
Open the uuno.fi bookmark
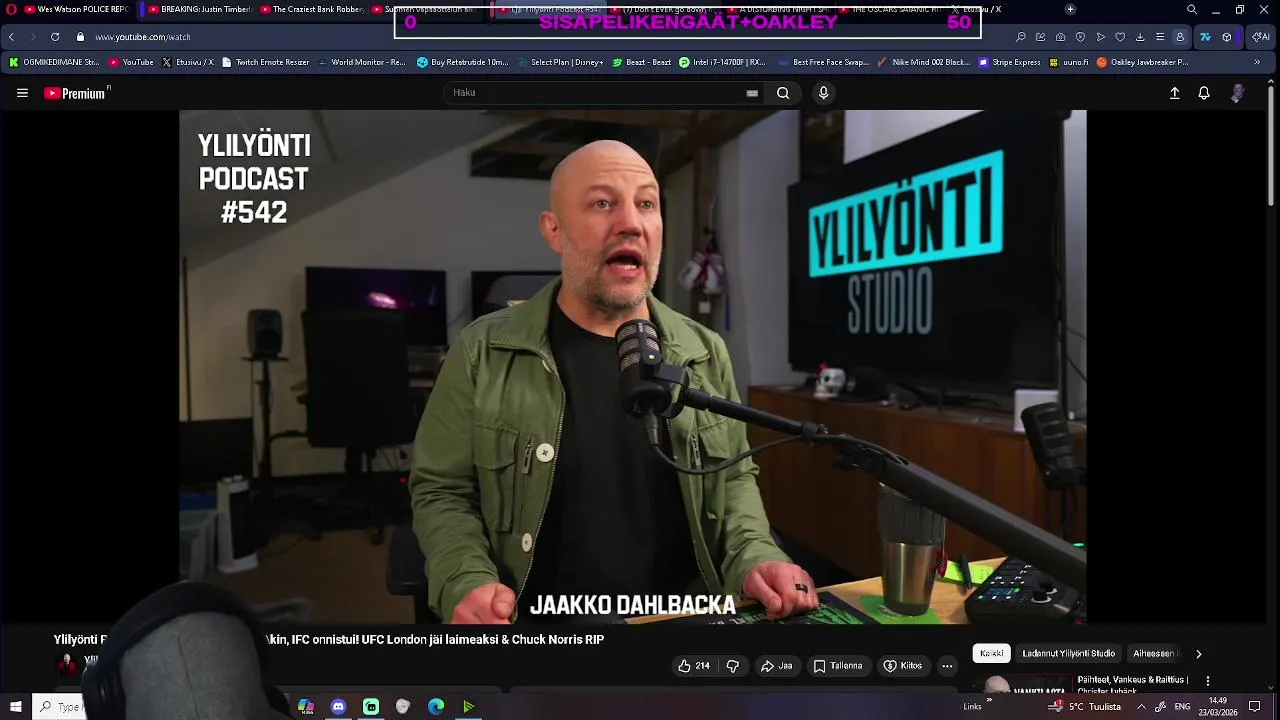(1068, 62)
